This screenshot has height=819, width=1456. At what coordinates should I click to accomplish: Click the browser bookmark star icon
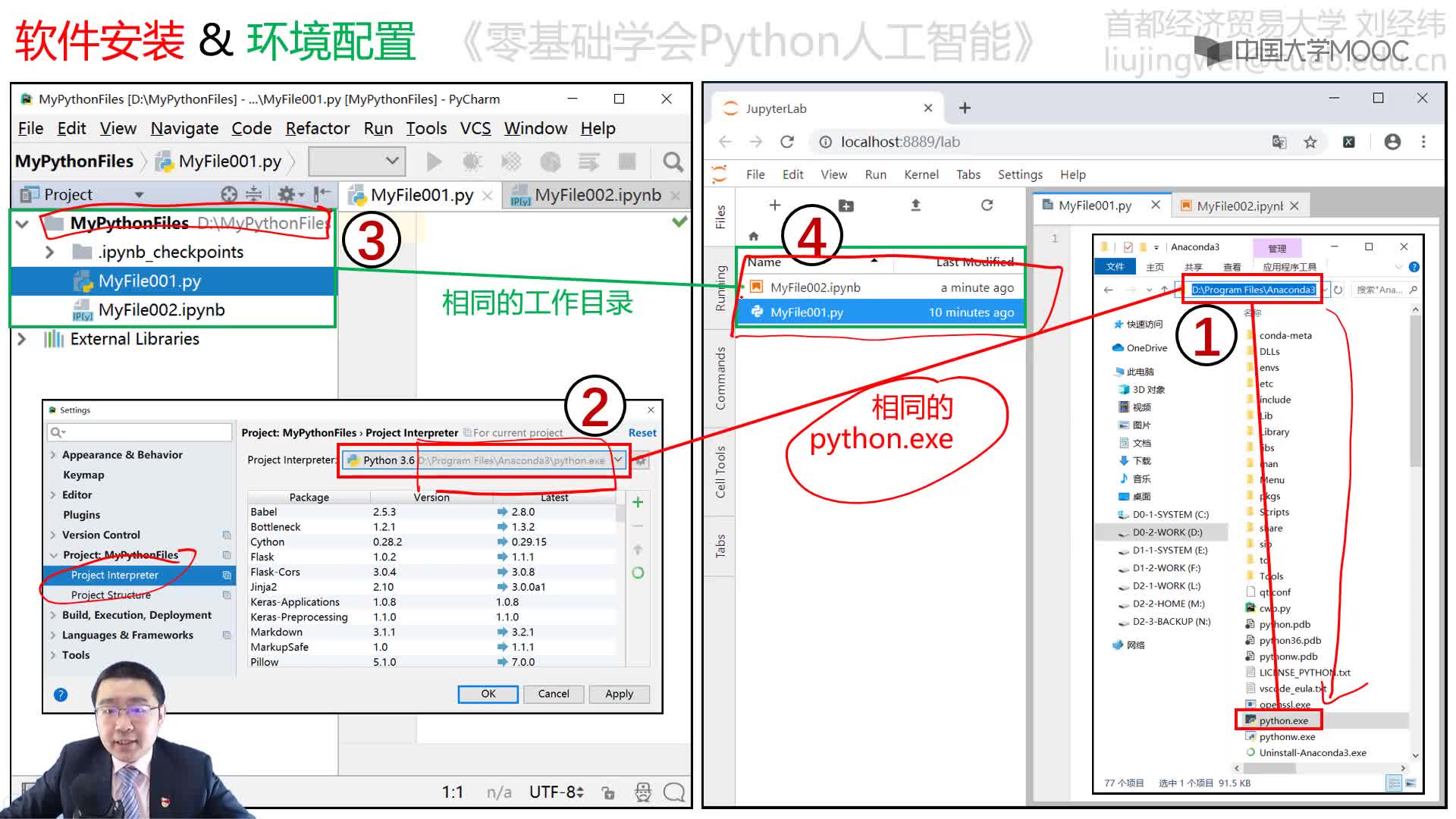click(x=1310, y=142)
